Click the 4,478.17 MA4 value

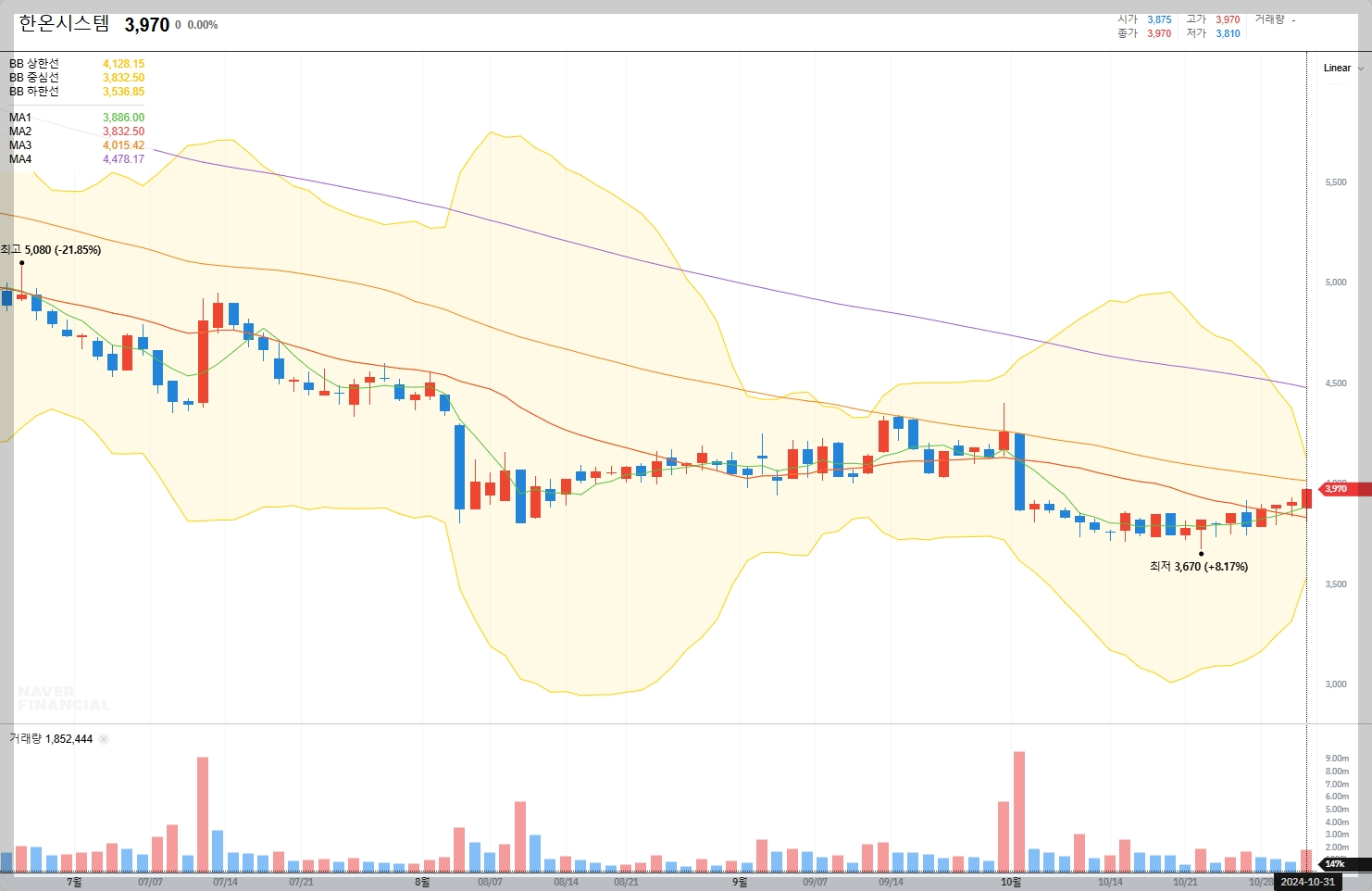tap(123, 159)
